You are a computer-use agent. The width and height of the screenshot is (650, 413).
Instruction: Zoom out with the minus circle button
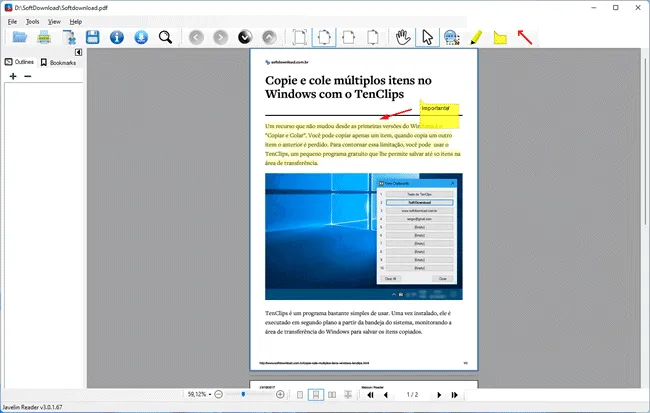pos(218,394)
